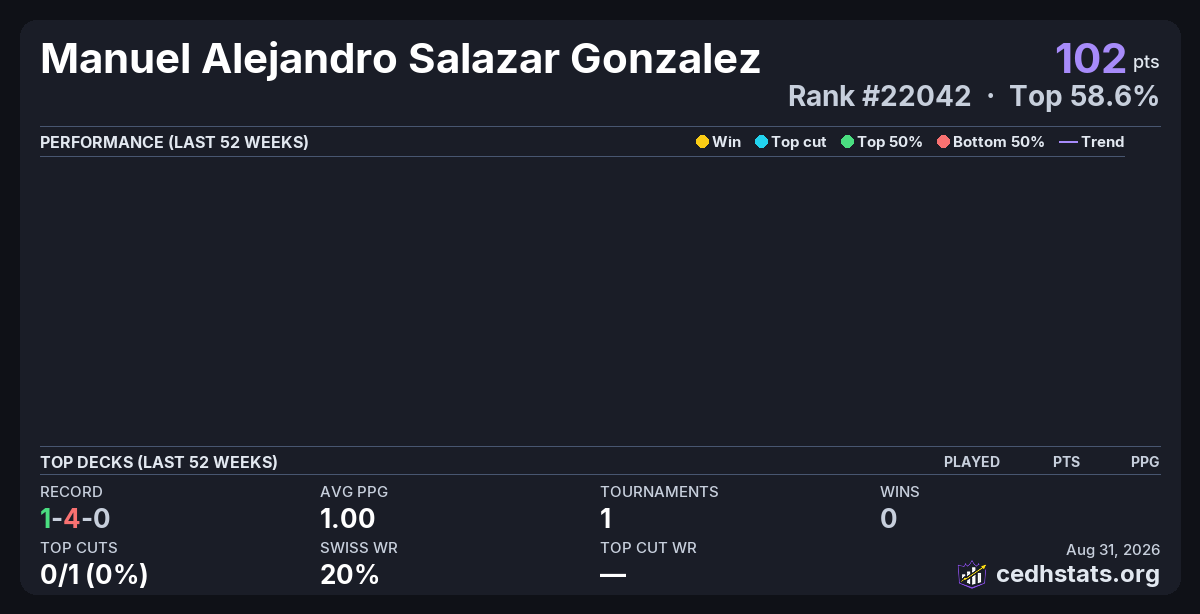Sort by the PLAYED column header
Screen dimensions: 1200x614
click(x=972, y=462)
